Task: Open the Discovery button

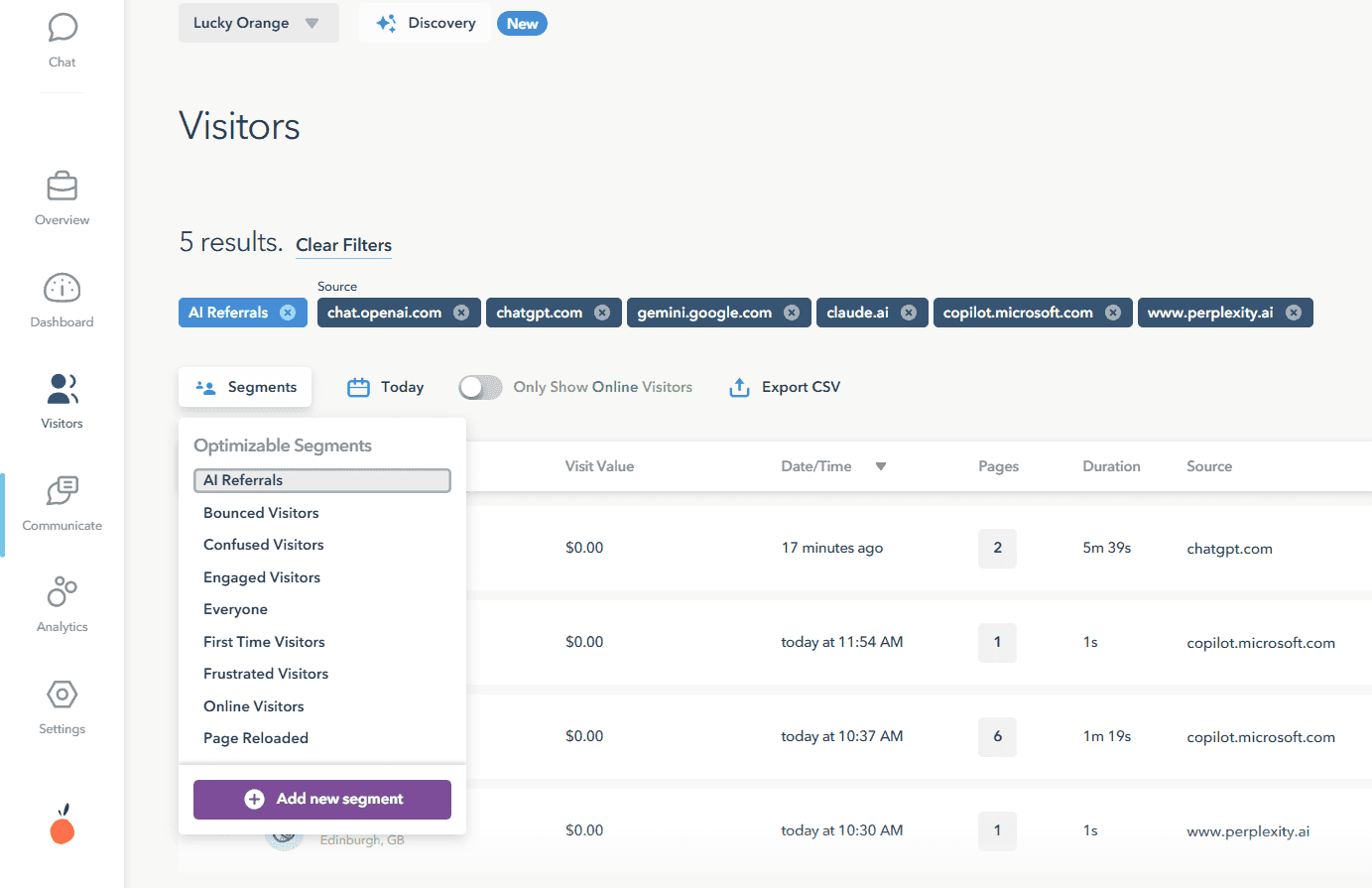Action: (427, 23)
